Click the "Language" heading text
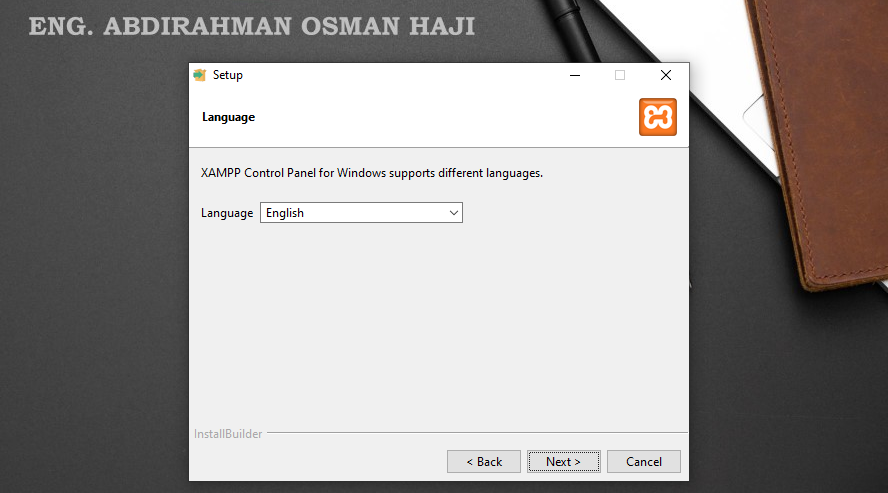The height and width of the screenshot is (493, 888). pos(228,117)
